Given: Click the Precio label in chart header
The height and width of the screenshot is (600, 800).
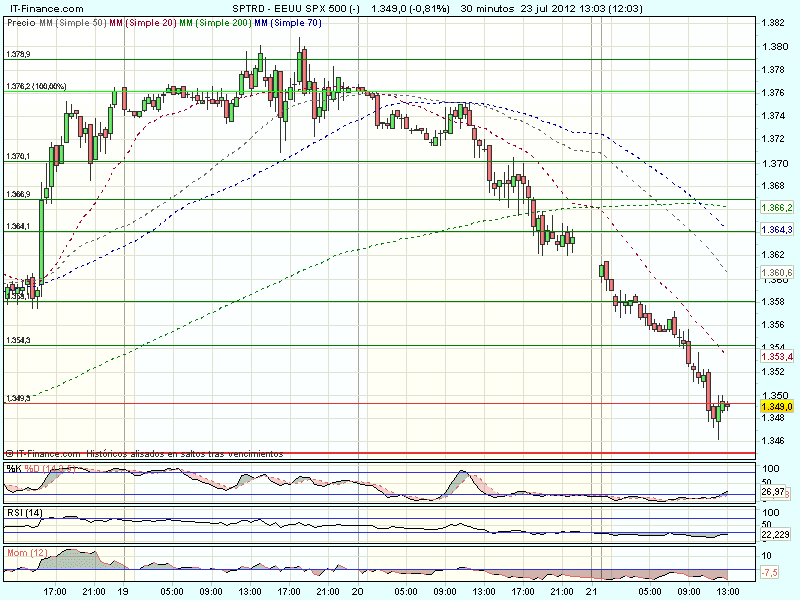Looking at the screenshot, I should (20, 22).
